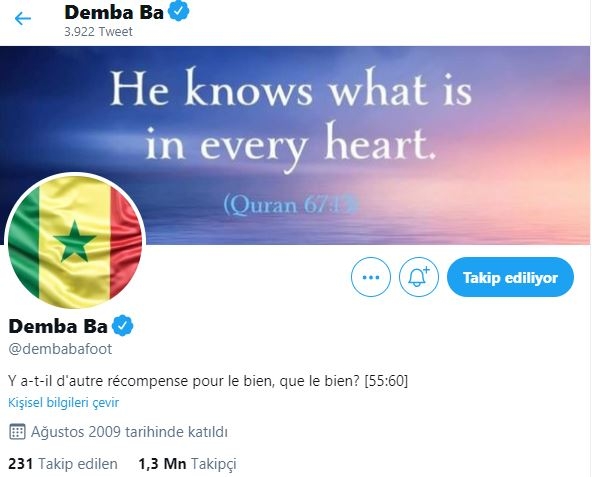Click the 3.922 Tweet count
The width and height of the screenshot is (592, 477).
point(98,32)
